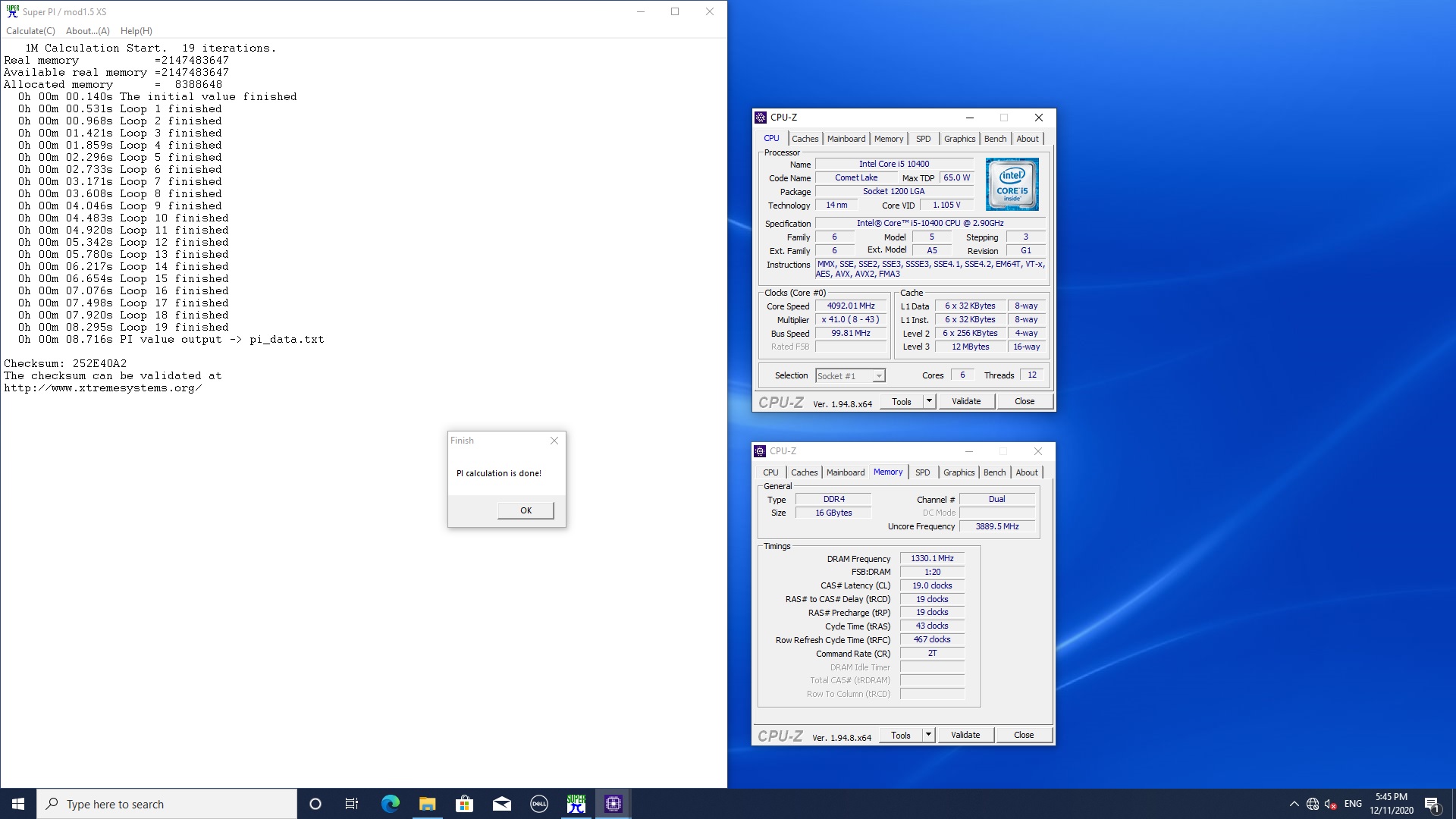The width and height of the screenshot is (1456, 819).
Task: Open the notification center icon
Action: click(1432, 804)
